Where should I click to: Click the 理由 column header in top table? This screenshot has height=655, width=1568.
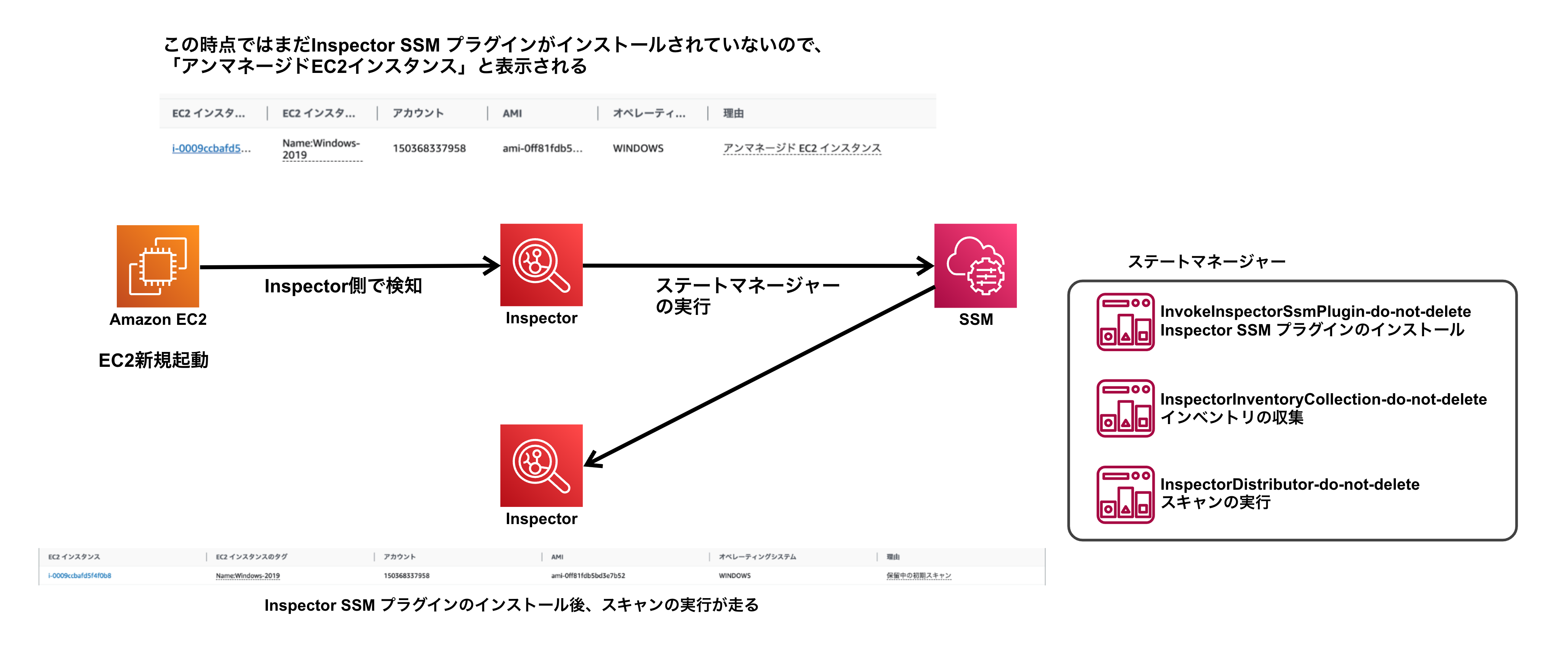coord(733,113)
